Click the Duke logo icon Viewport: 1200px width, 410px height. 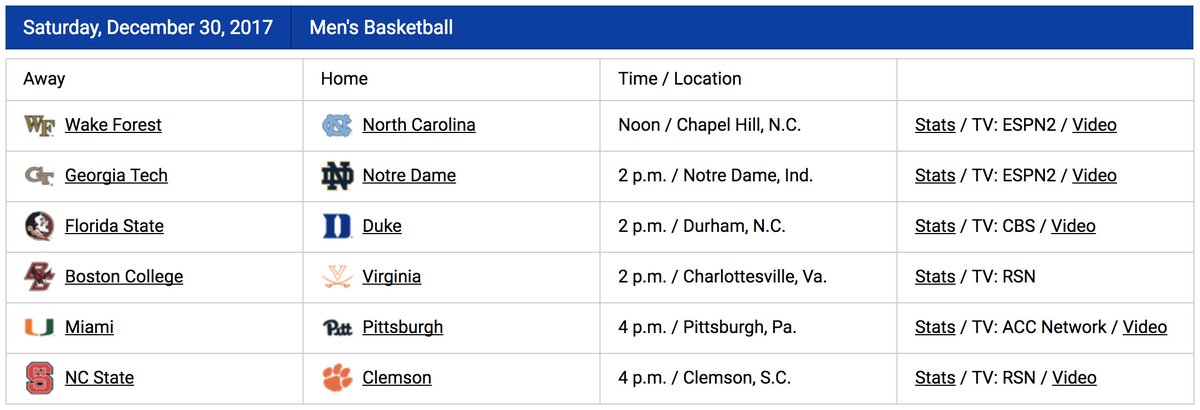click(x=337, y=226)
